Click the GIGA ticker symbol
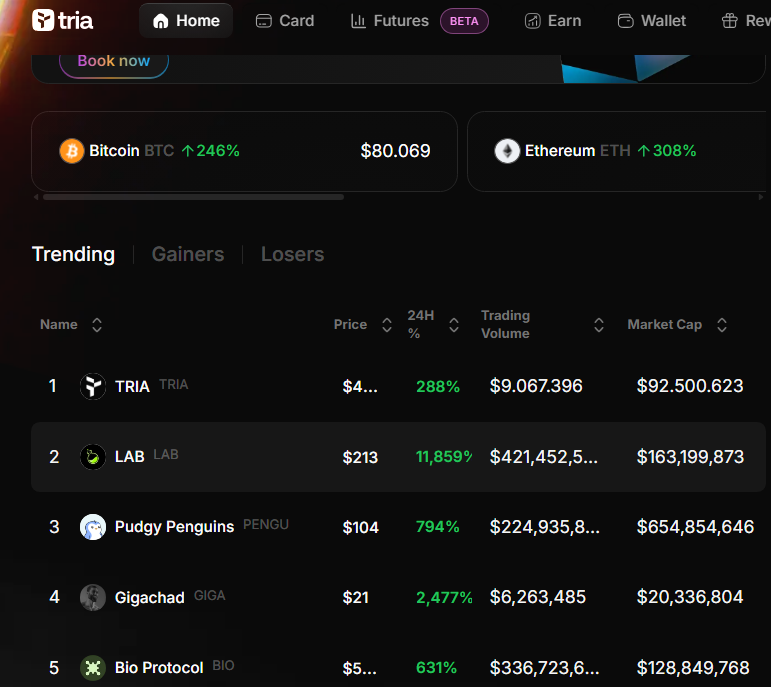Viewport: 771px width, 687px height. [x=209, y=596]
